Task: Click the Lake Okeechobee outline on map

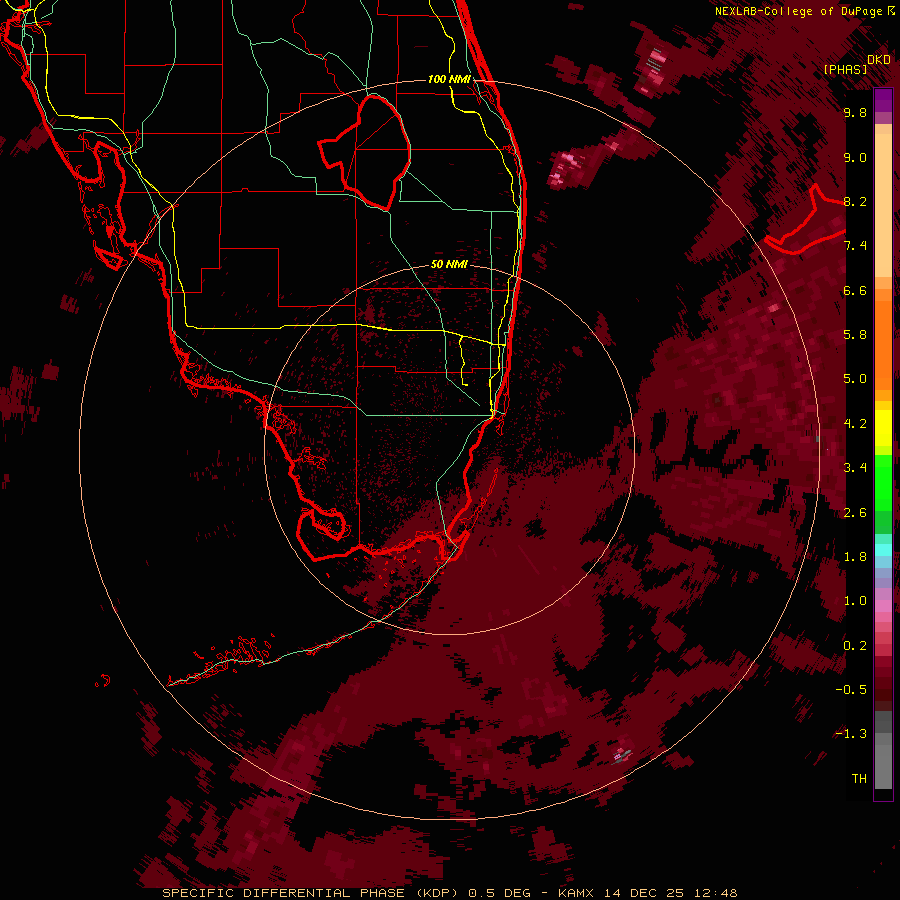Action: 364,152
